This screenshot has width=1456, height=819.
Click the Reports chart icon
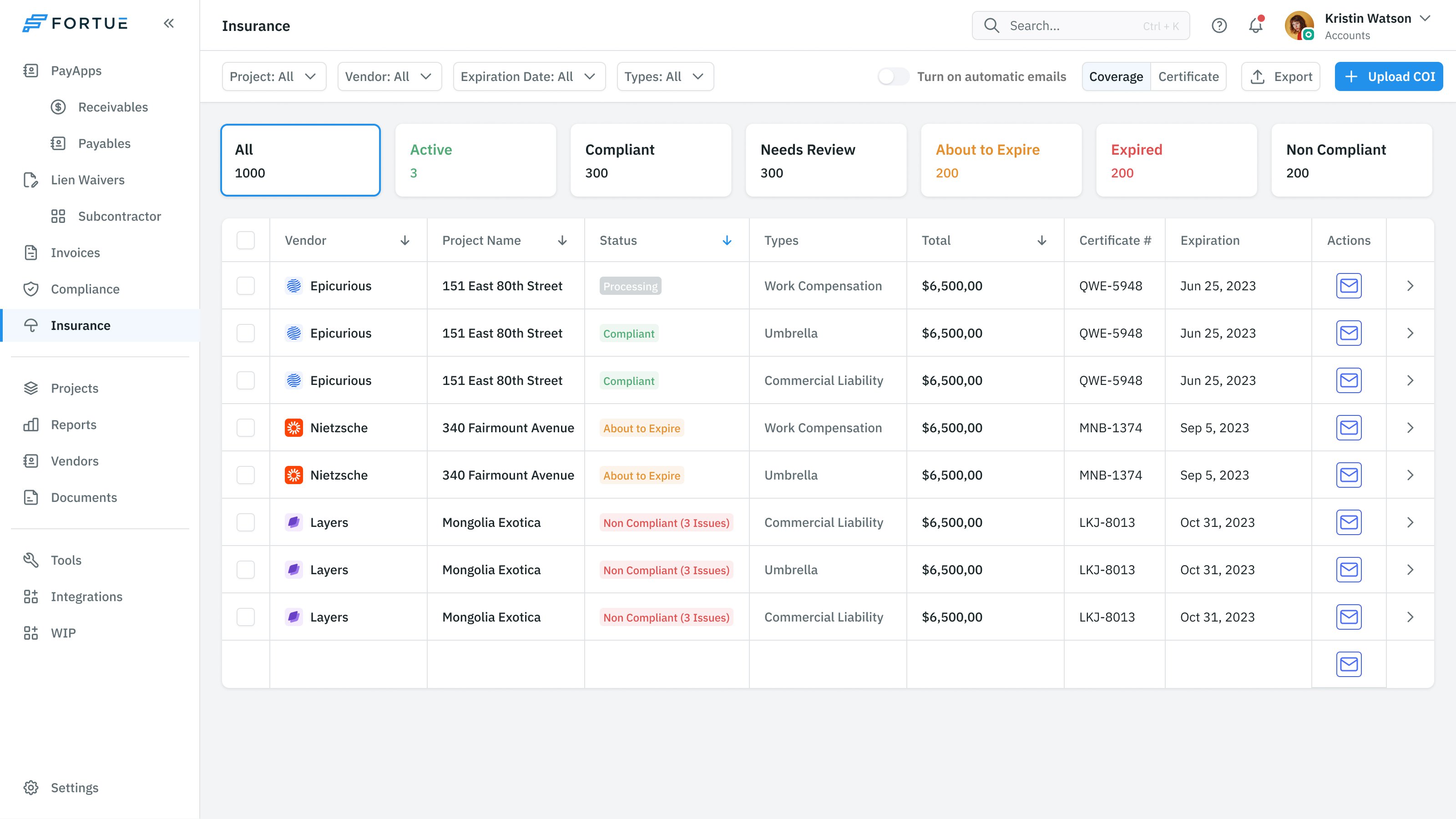(30, 425)
